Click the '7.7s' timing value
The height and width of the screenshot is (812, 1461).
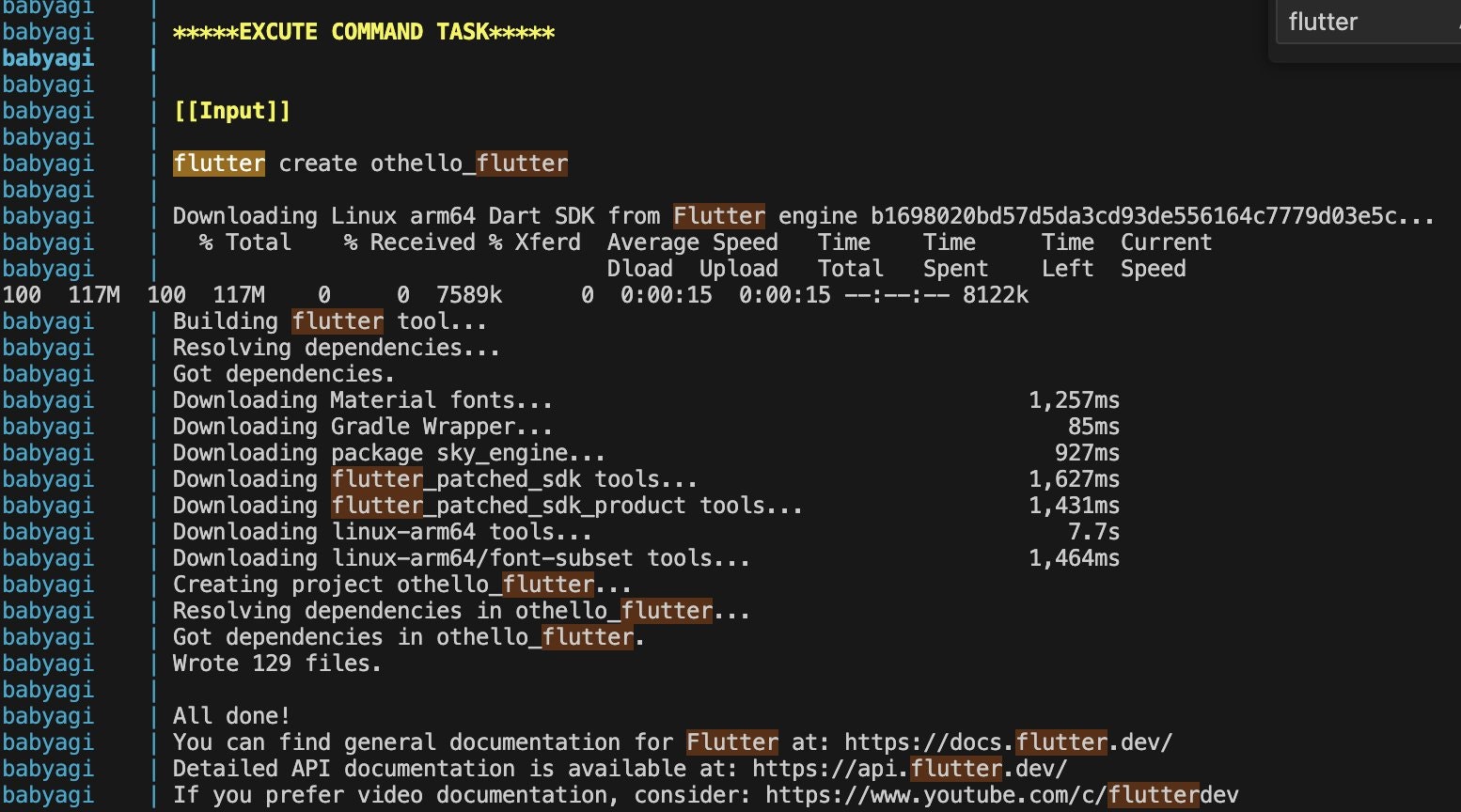(x=1093, y=532)
